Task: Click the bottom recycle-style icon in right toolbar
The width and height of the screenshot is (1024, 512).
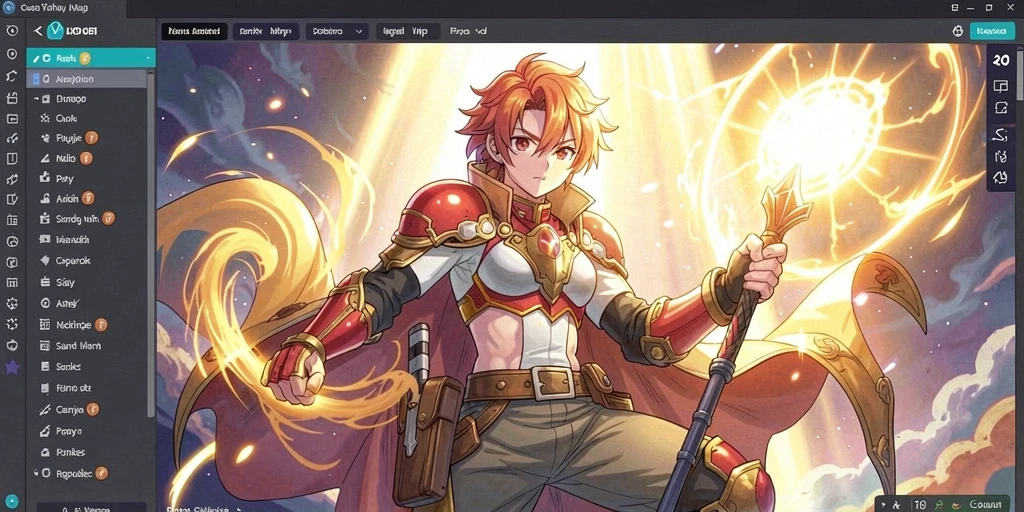Action: click(1000, 177)
